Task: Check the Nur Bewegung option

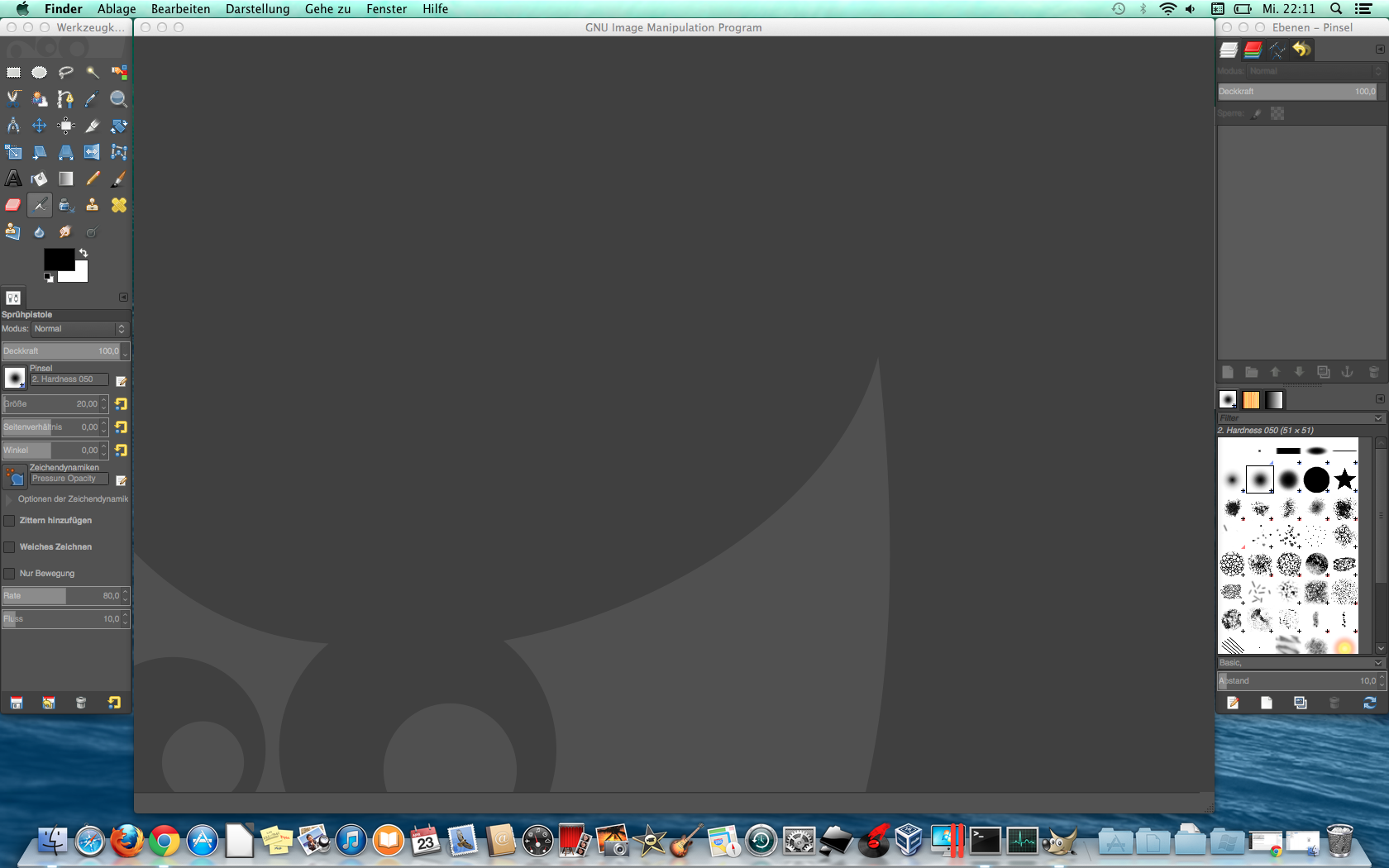Action: coord(10,574)
